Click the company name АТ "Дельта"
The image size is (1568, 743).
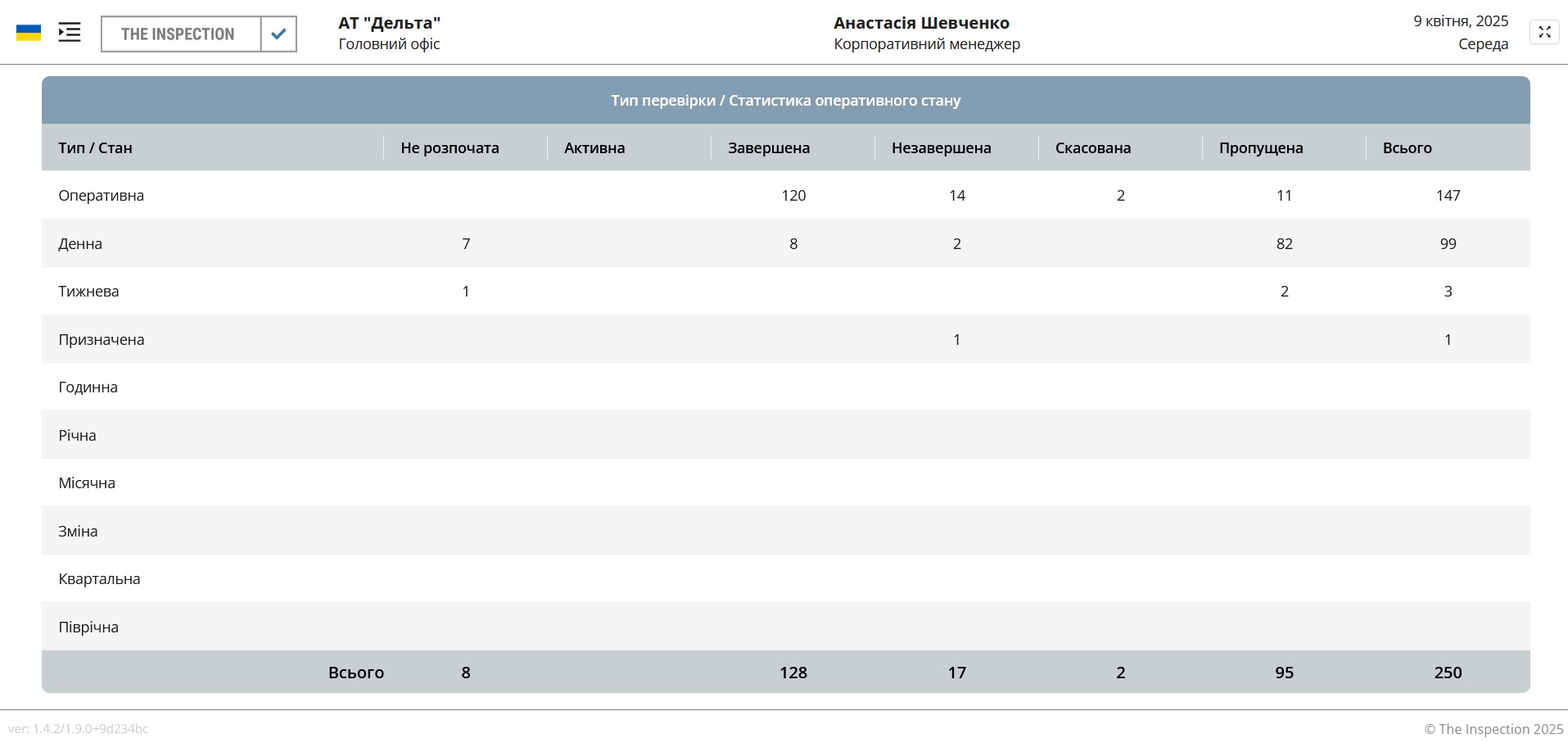point(388,22)
